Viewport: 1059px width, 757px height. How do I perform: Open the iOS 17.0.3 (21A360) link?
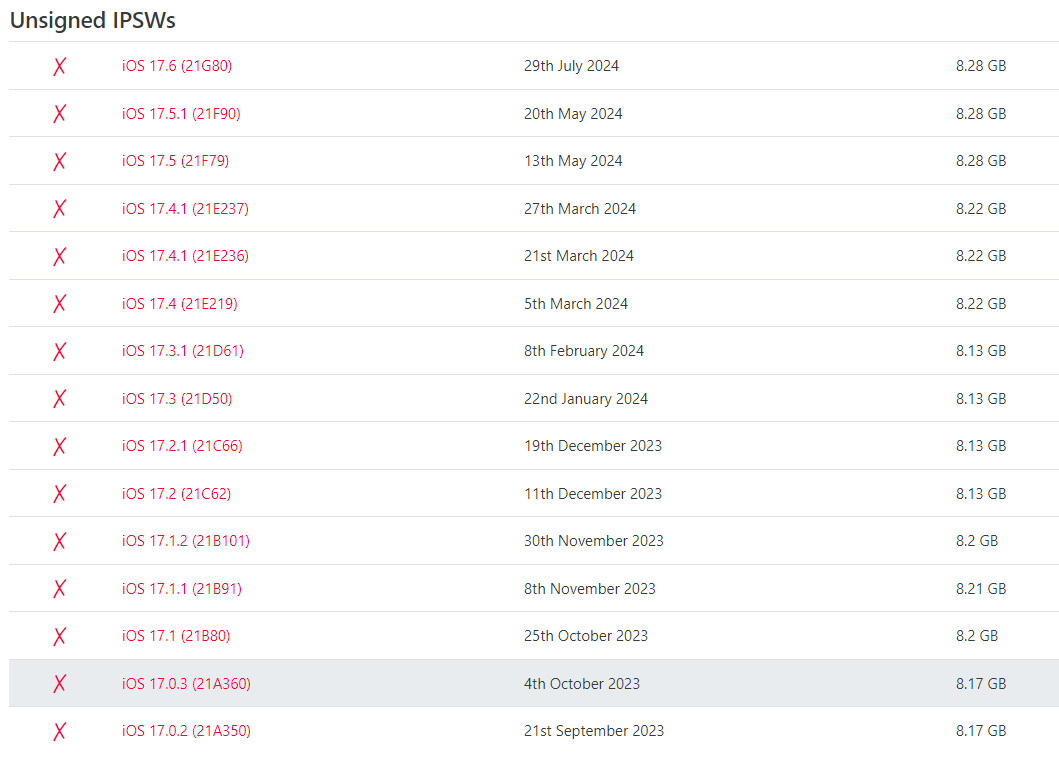186,684
